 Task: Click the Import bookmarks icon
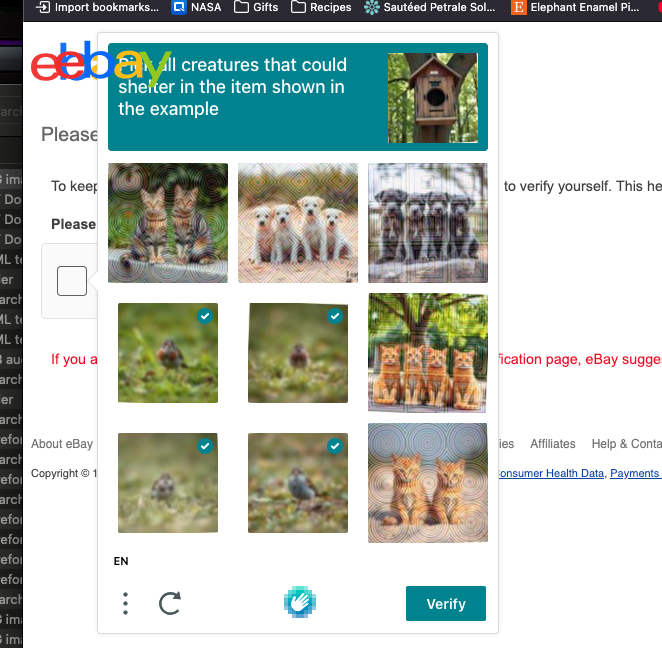click(43, 7)
